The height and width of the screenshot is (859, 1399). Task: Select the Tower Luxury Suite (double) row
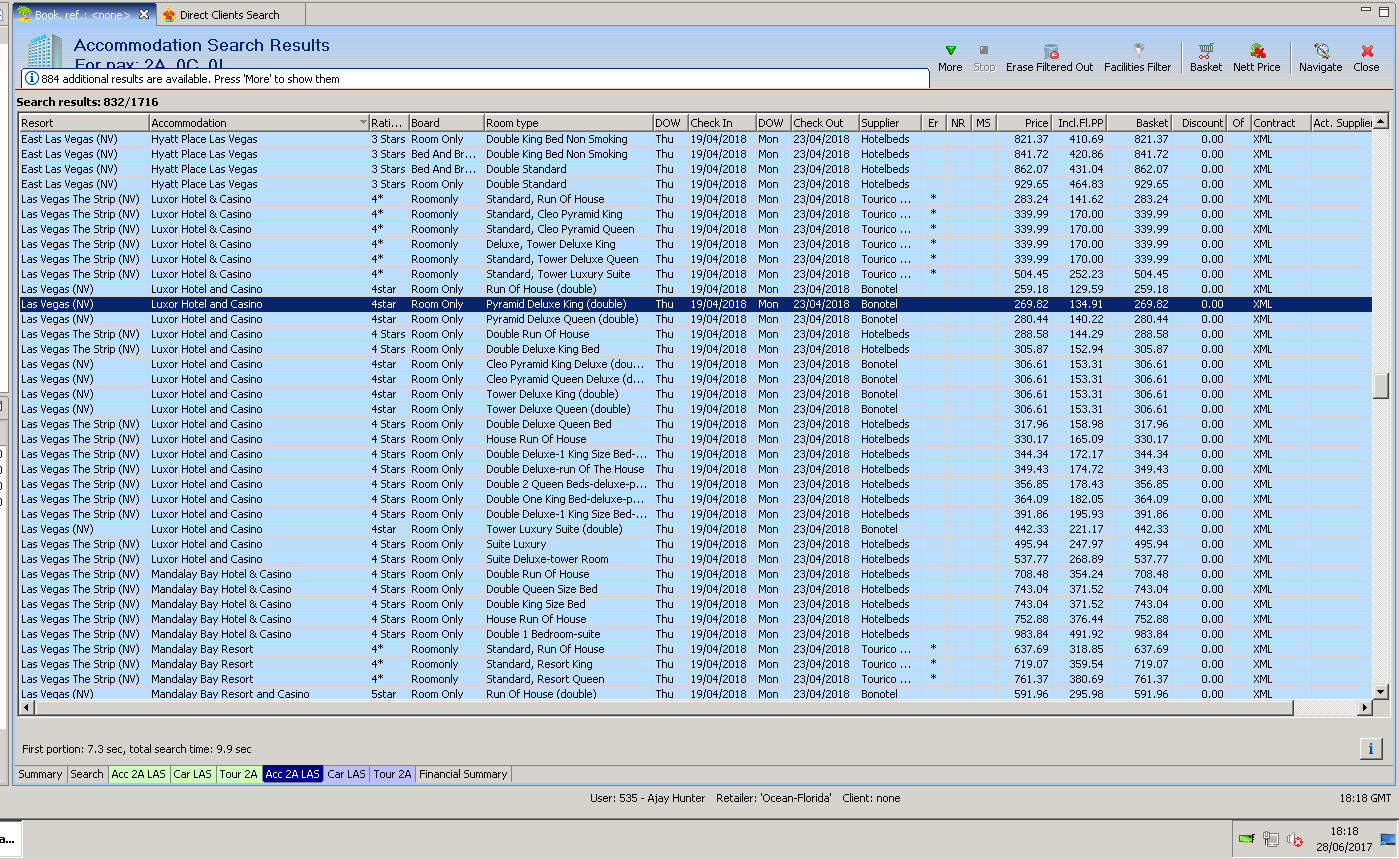pos(695,529)
